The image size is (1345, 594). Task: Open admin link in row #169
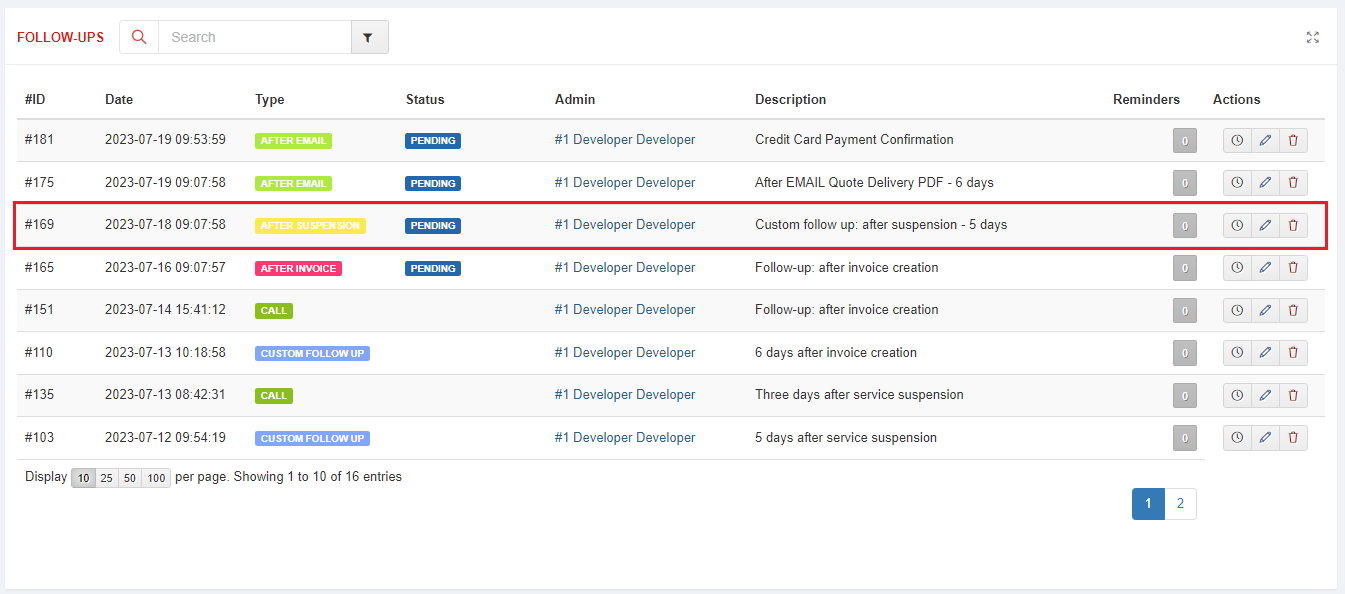(x=625, y=225)
